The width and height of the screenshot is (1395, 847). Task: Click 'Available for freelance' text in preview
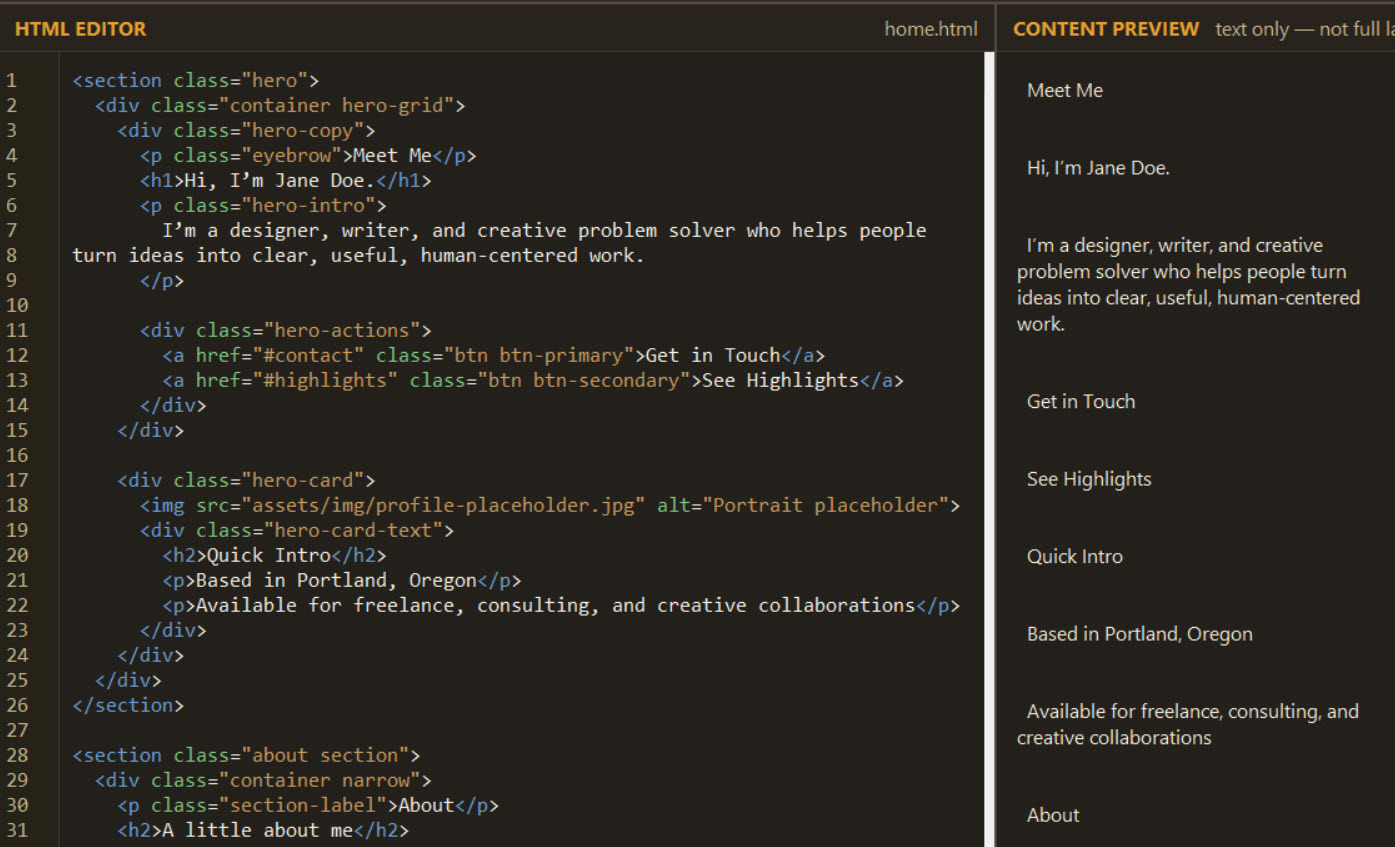pos(1188,725)
